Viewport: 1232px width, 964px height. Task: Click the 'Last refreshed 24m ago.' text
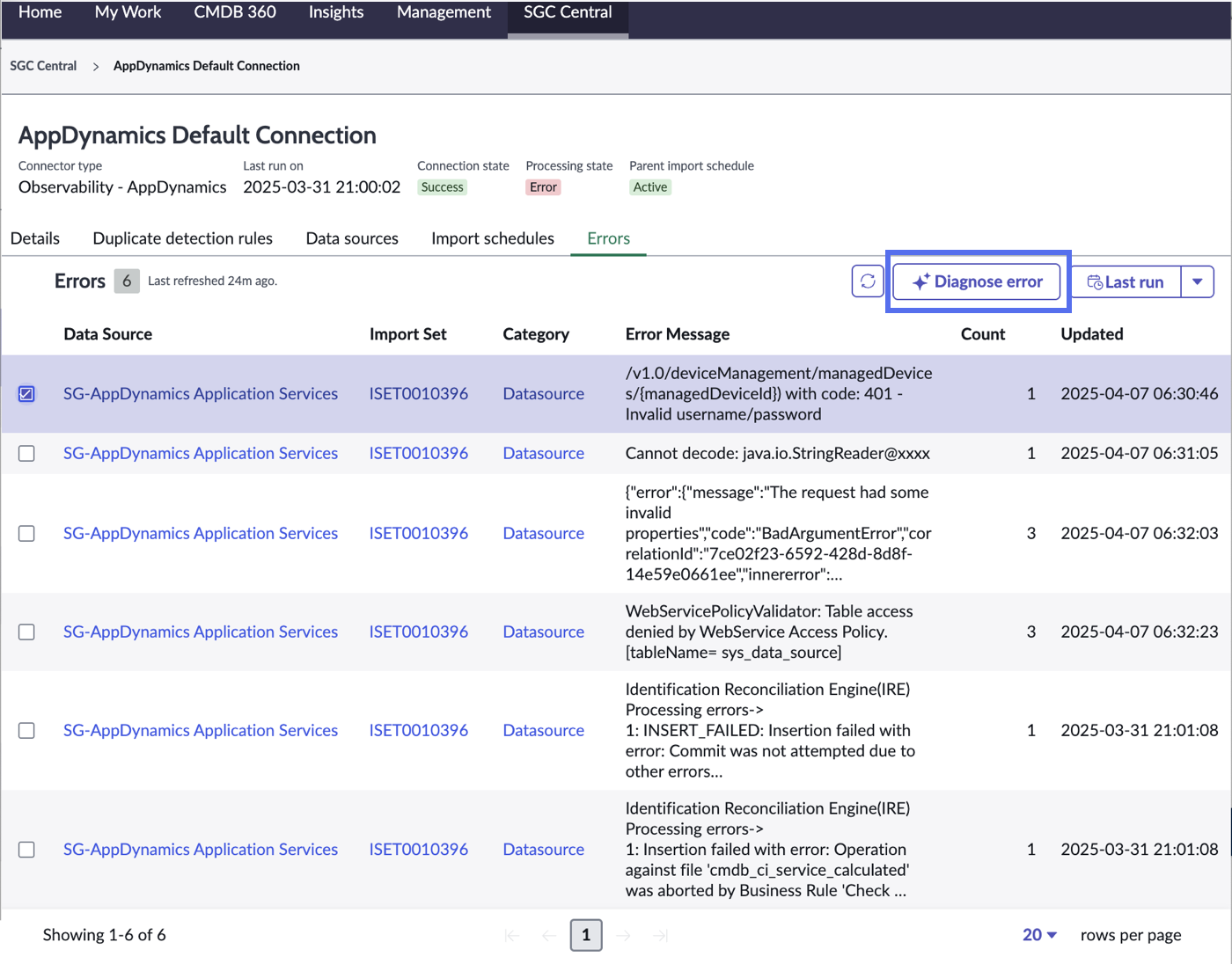coord(213,281)
